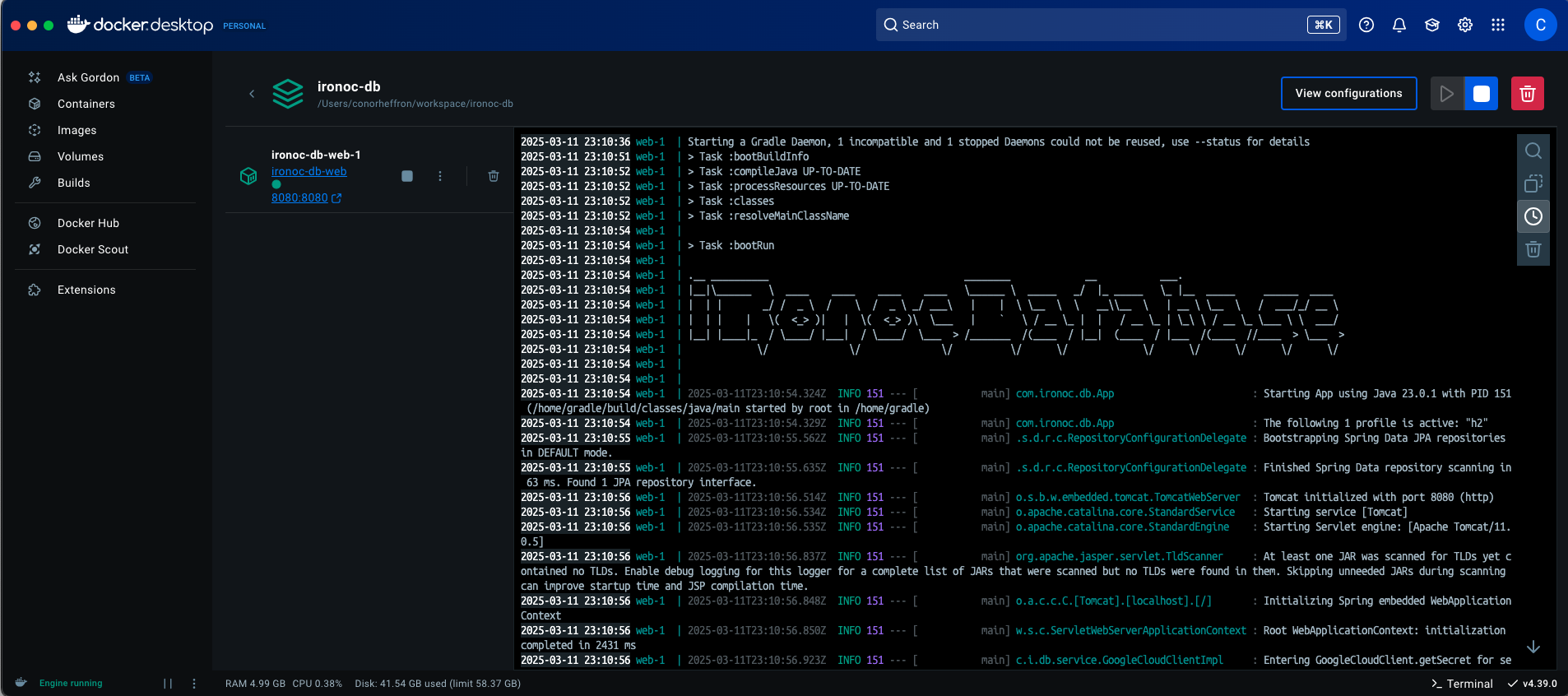Screen dimensions: 1568x696
Task: Open more actions menu for ironoc-db-web-1
Action: pyautogui.click(x=440, y=176)
